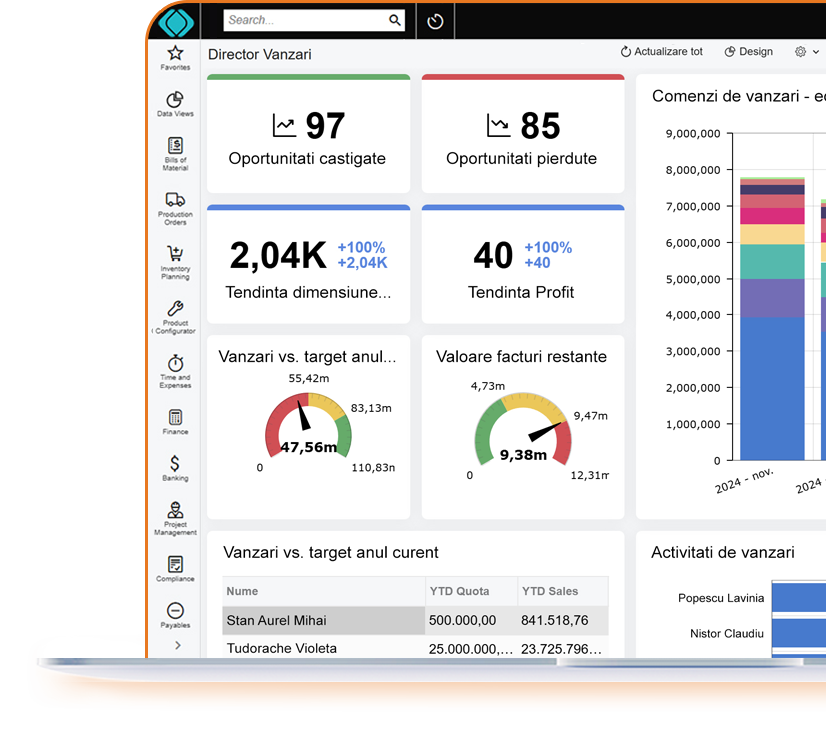Click the Design button
Screen dimensions: 826x732
click(x=748, y=52)
